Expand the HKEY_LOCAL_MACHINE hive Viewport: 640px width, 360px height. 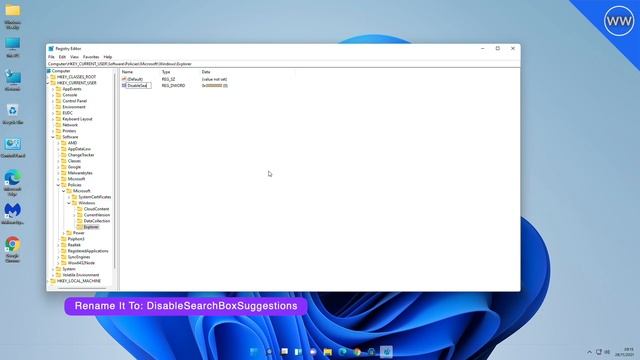(48, 281)
